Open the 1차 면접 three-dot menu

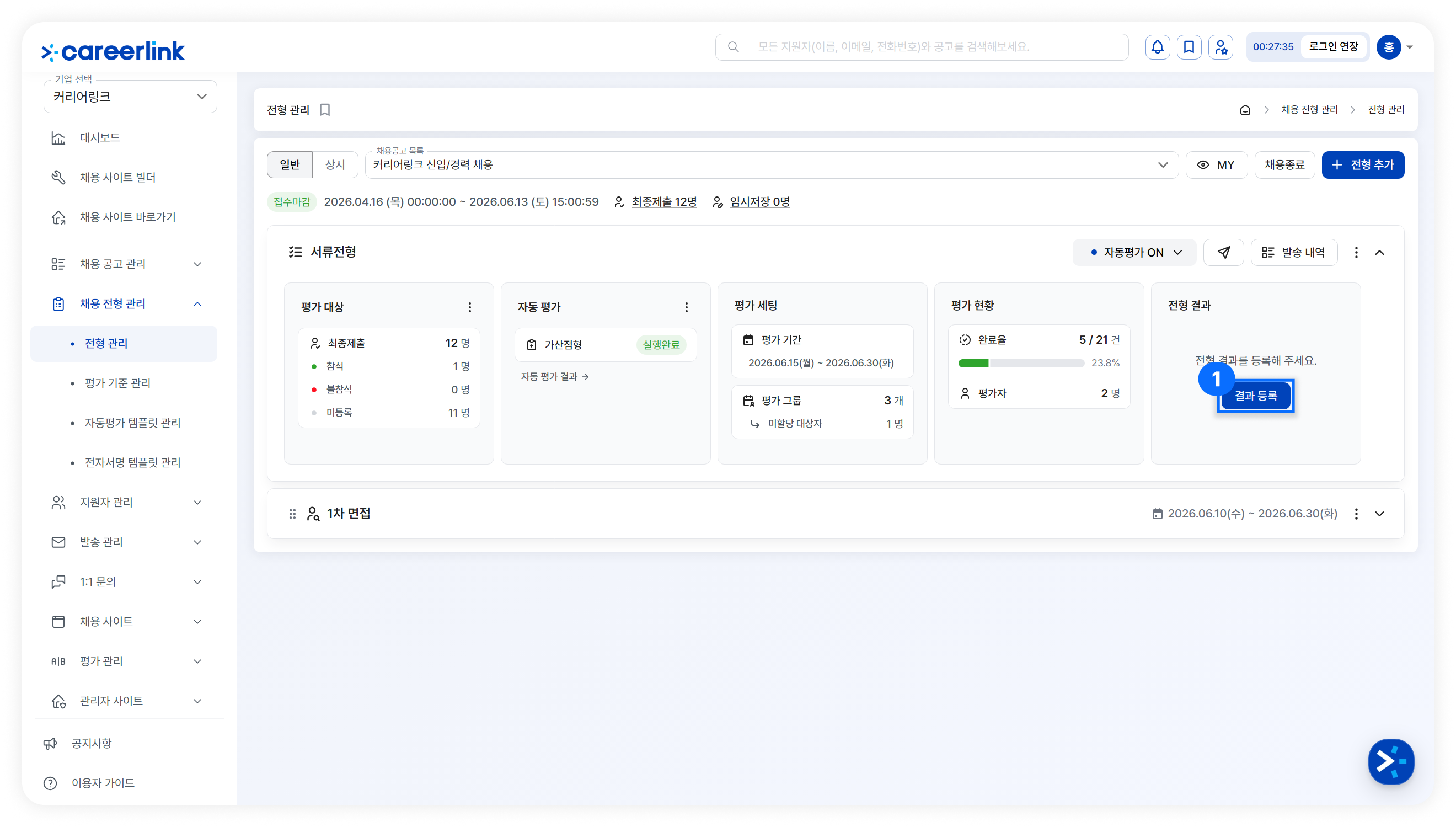[1356, 514]
